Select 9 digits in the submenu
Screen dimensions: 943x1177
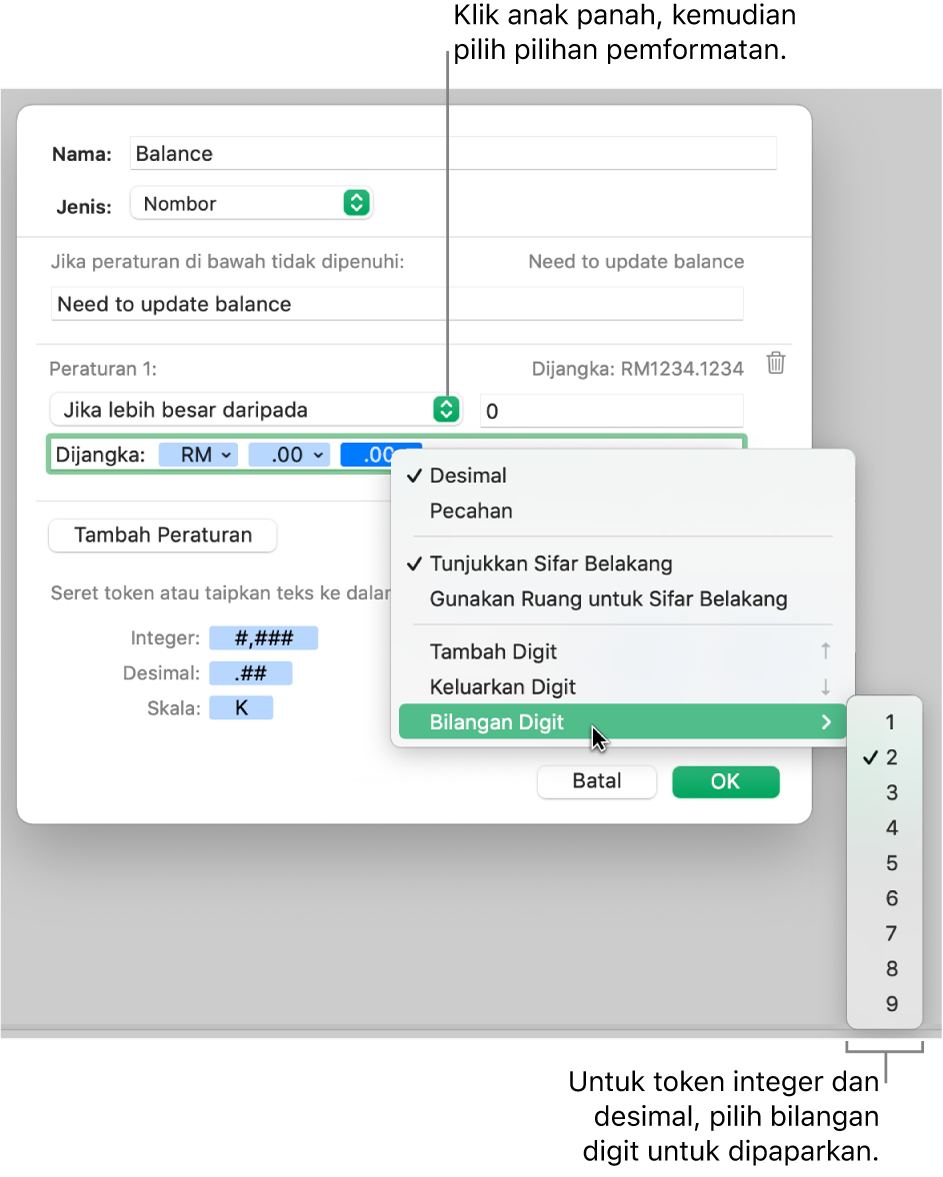tap(884, 1004)
